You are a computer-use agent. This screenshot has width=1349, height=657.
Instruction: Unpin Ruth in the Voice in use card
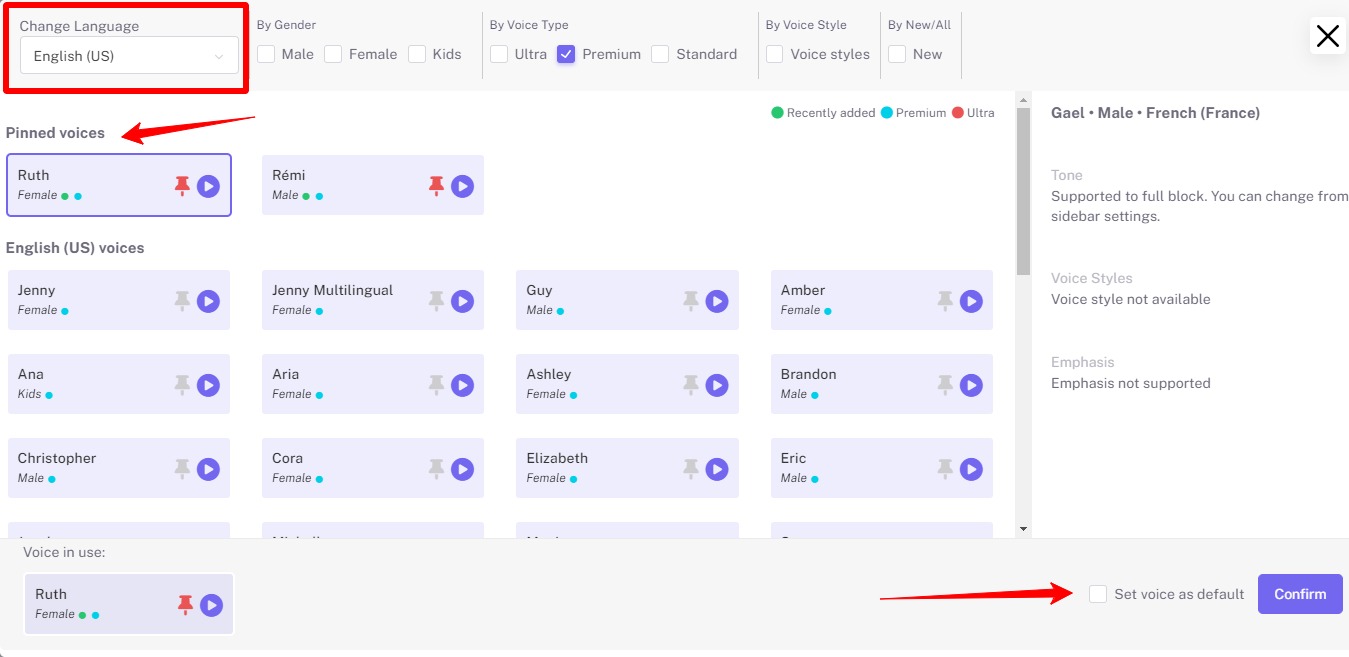pos(185,605)
